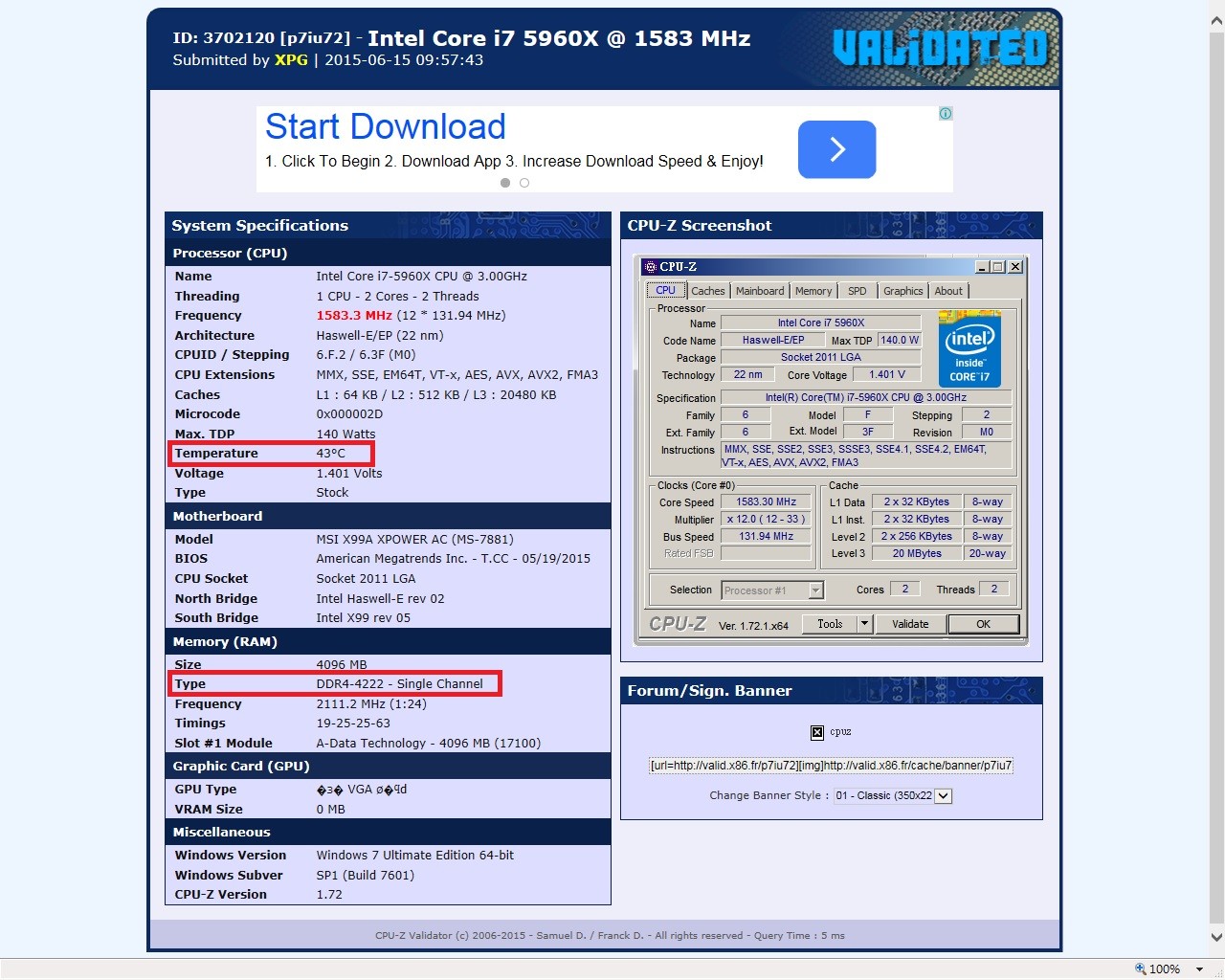Click the 1.401 Volts voltage value
Screen dimensions: 1225x980
click(x=348, y=473)
